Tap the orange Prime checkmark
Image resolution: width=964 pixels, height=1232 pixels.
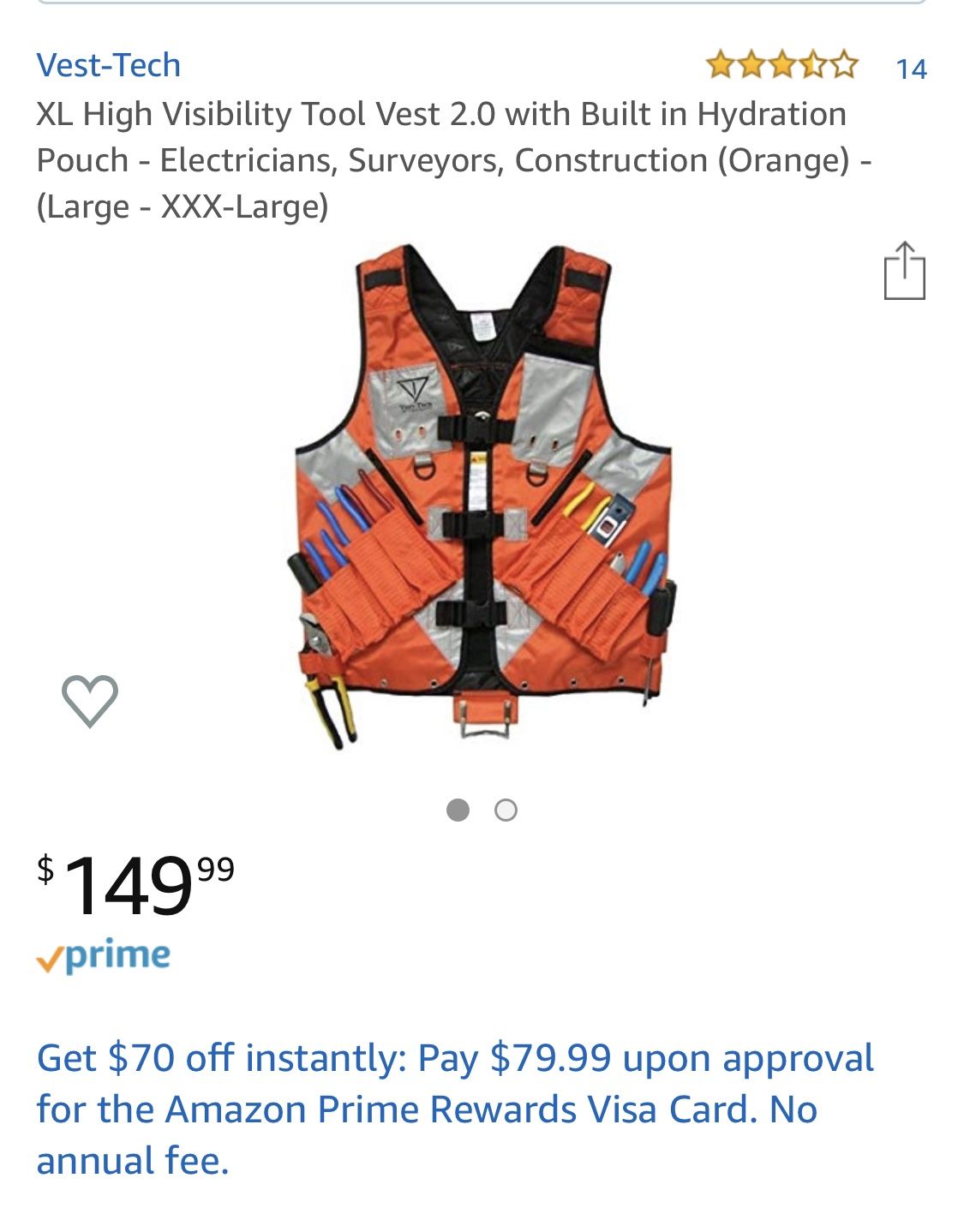coord(50,960)
